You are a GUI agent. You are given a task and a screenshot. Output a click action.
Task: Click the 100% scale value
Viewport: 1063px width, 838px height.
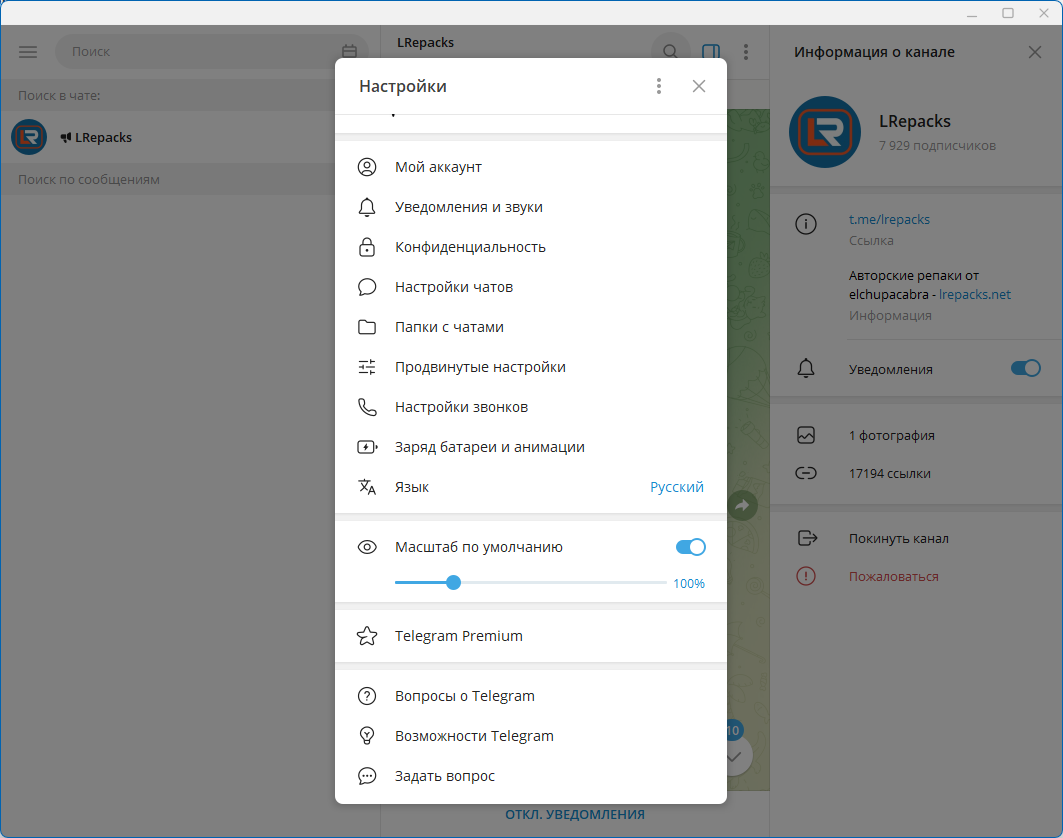coord(689,583)
